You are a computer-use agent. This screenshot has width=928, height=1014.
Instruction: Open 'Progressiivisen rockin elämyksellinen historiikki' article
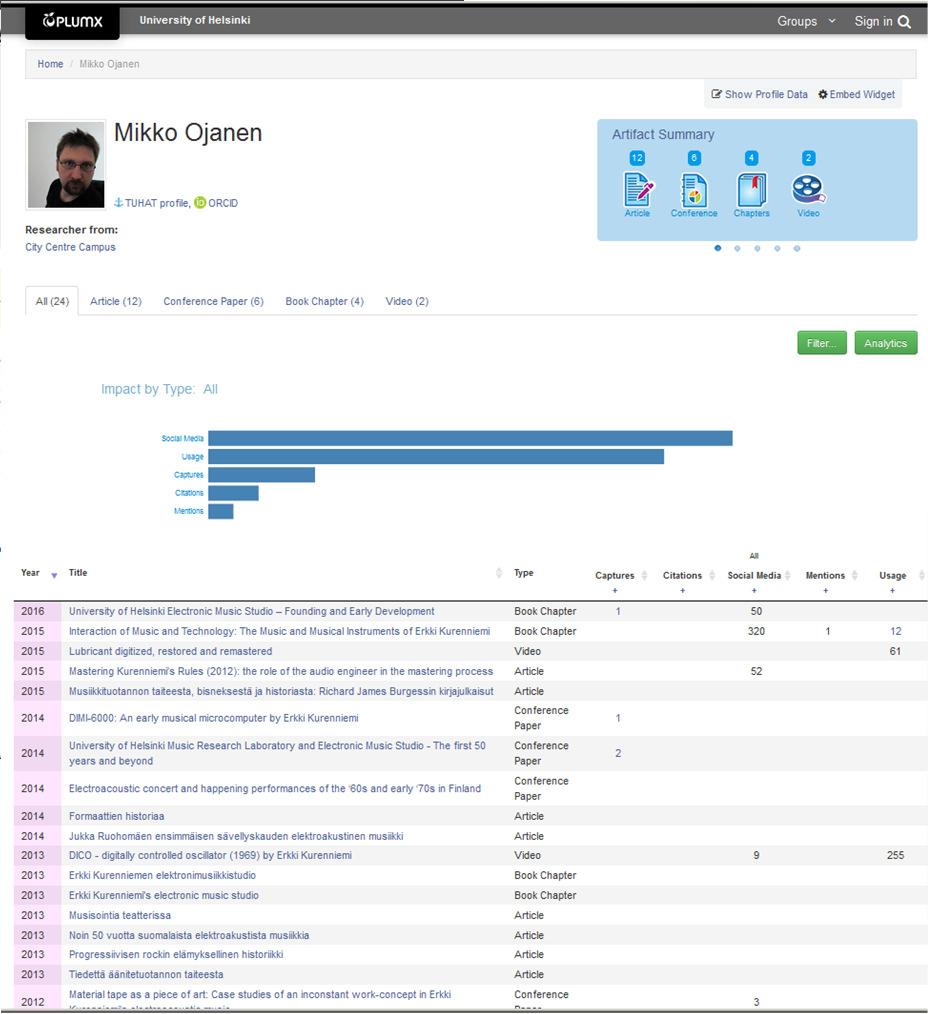[x=176, y=954]
